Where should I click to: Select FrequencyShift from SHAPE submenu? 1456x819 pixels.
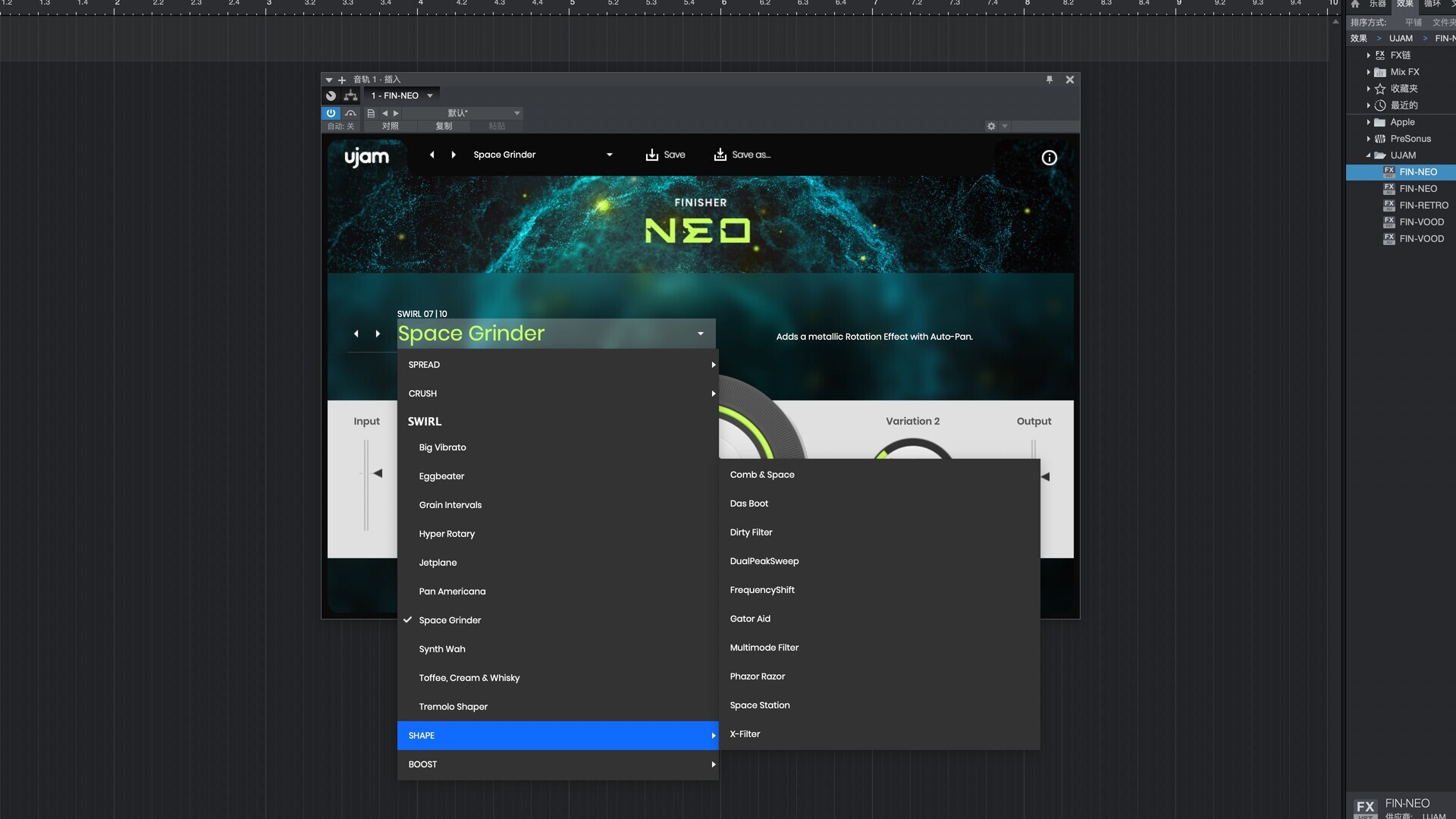click(880, 590)
